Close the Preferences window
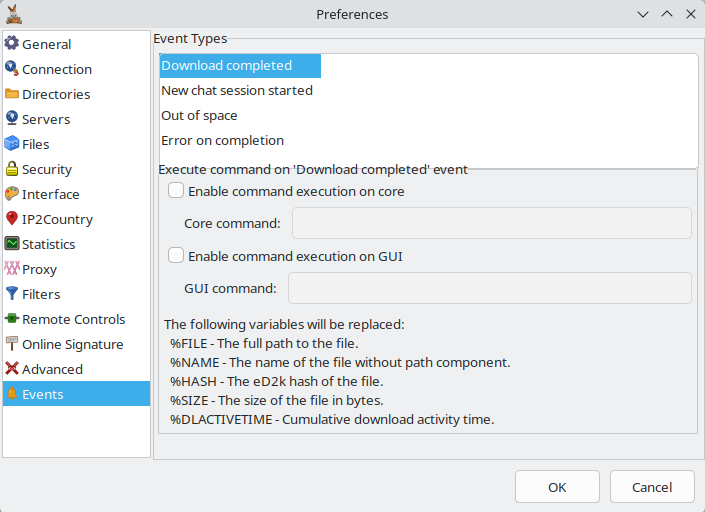705x512 pixels. pyautogui.click(x=691, y=14)
